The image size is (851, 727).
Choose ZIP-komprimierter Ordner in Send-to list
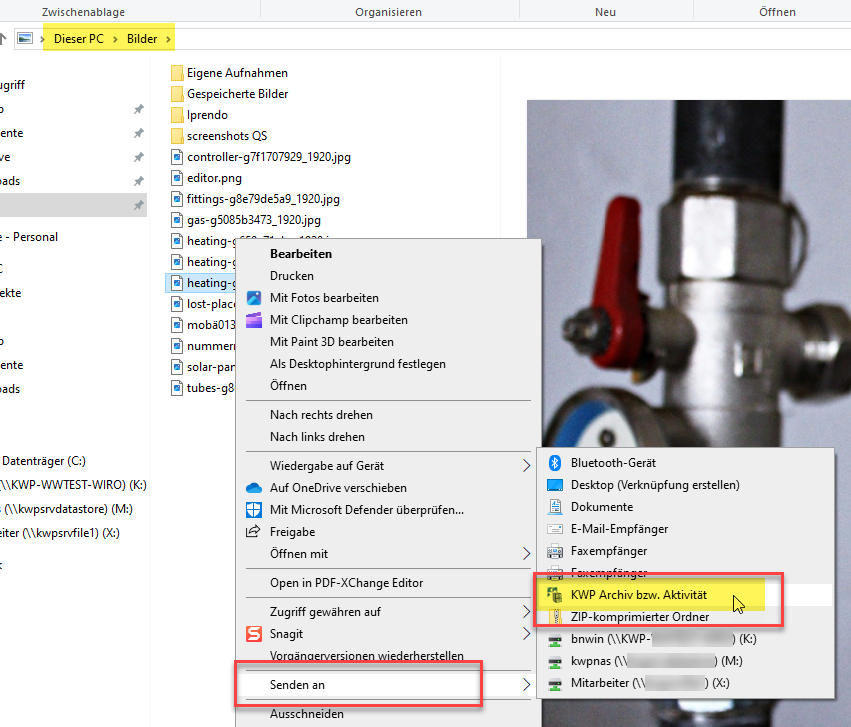point(639,617)
